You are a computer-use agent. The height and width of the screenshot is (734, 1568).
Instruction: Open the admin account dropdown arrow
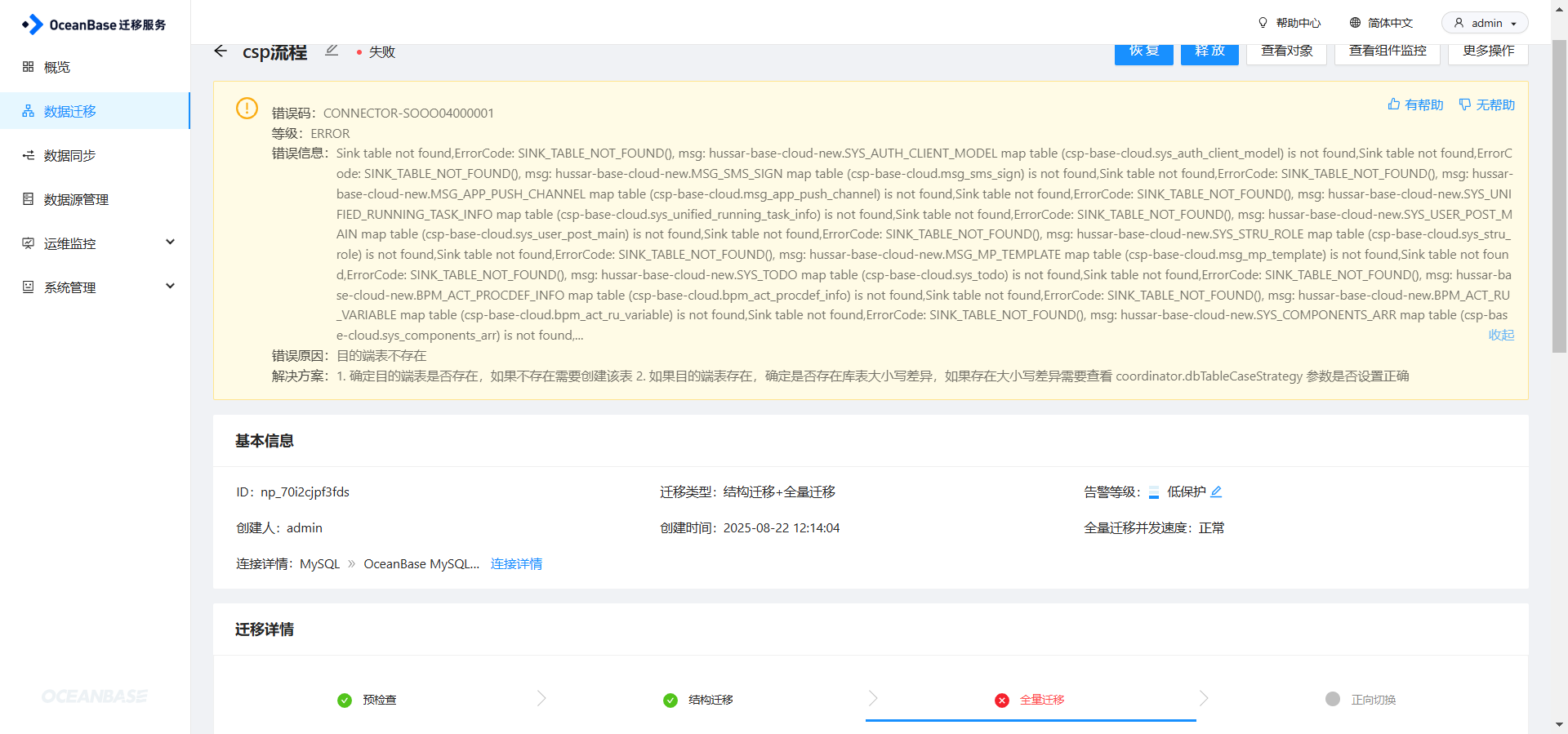[x=1513, y=24]
